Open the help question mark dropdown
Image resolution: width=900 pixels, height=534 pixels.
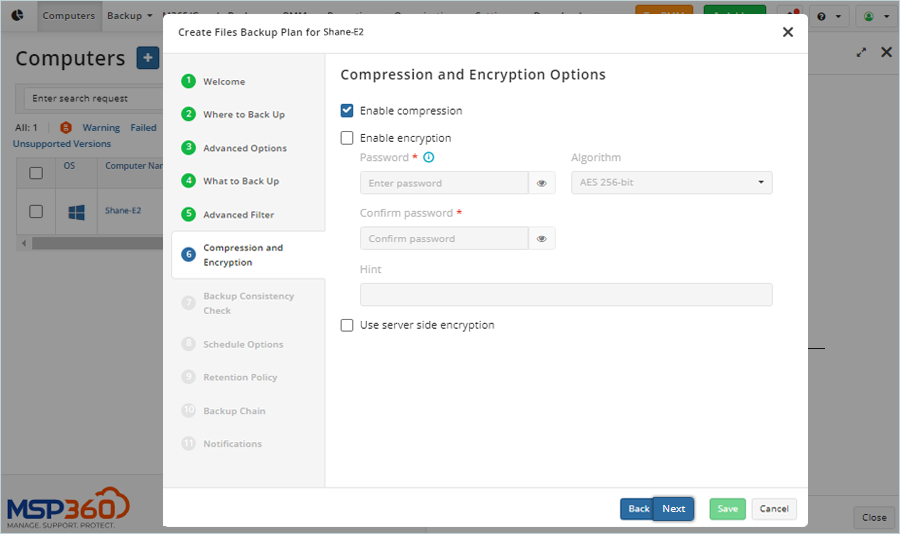tap(827, 17)
